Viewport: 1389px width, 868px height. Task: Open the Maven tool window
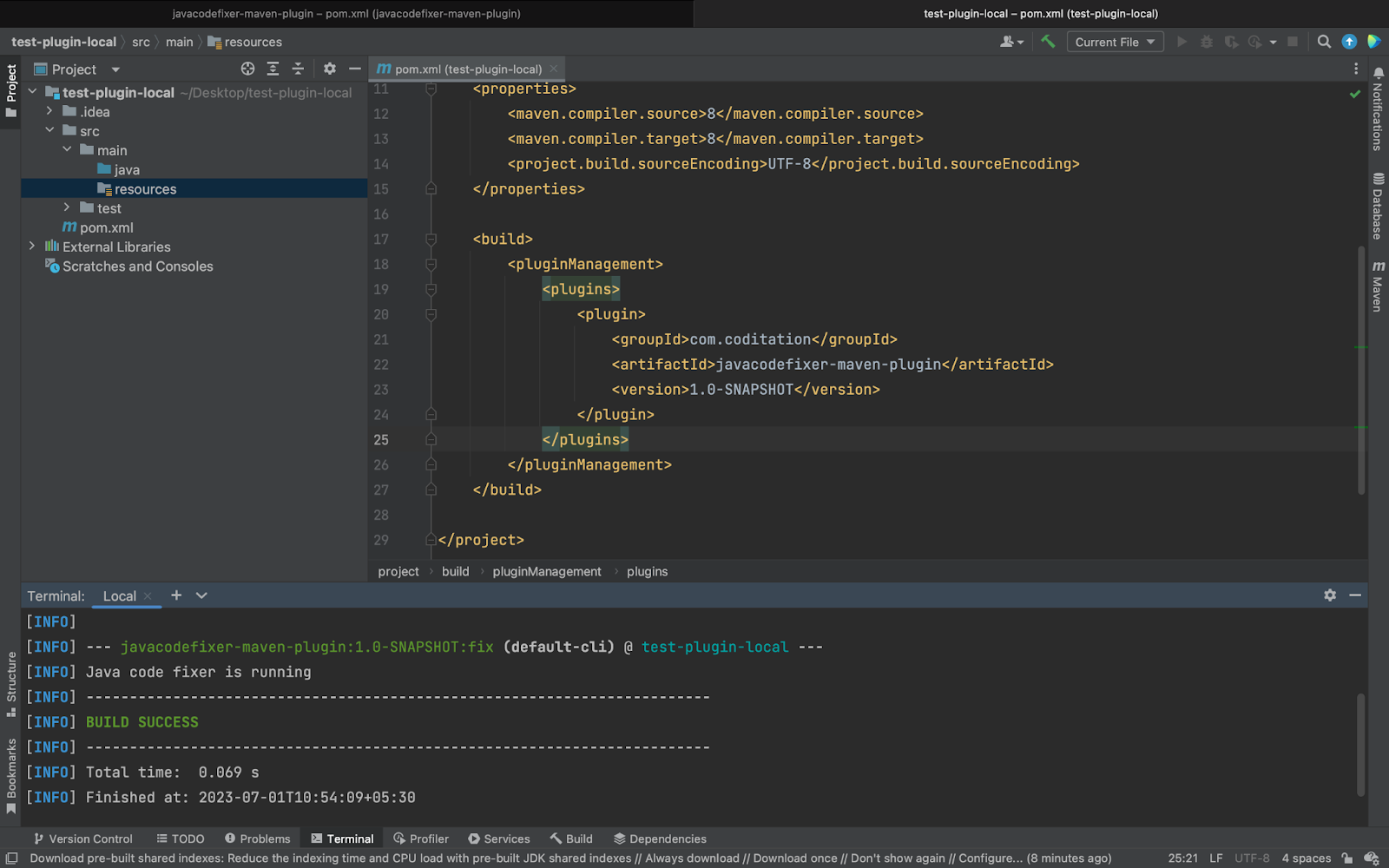click(x=1378, y=285)
